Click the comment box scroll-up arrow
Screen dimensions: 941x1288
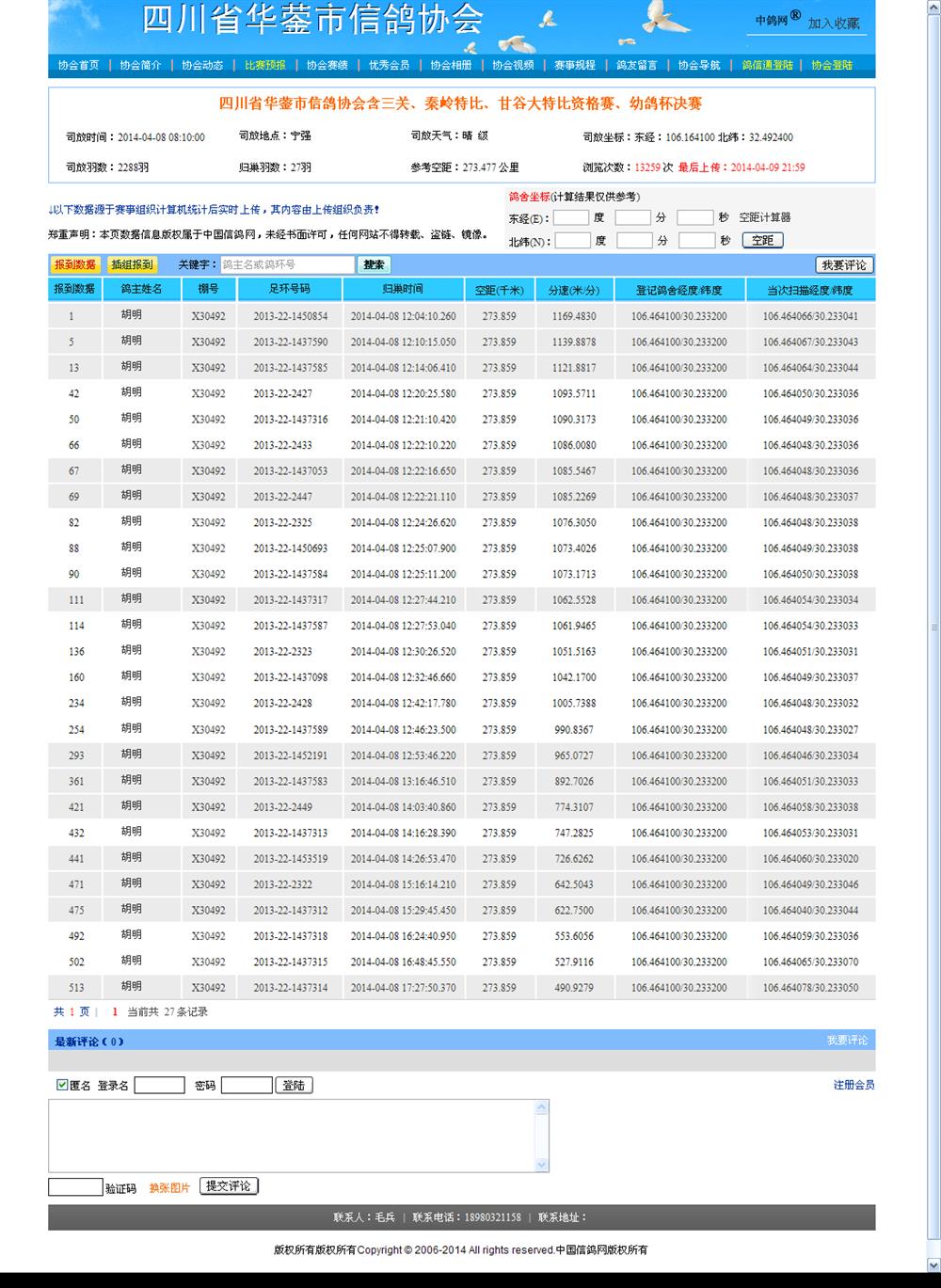(541, 1108)
